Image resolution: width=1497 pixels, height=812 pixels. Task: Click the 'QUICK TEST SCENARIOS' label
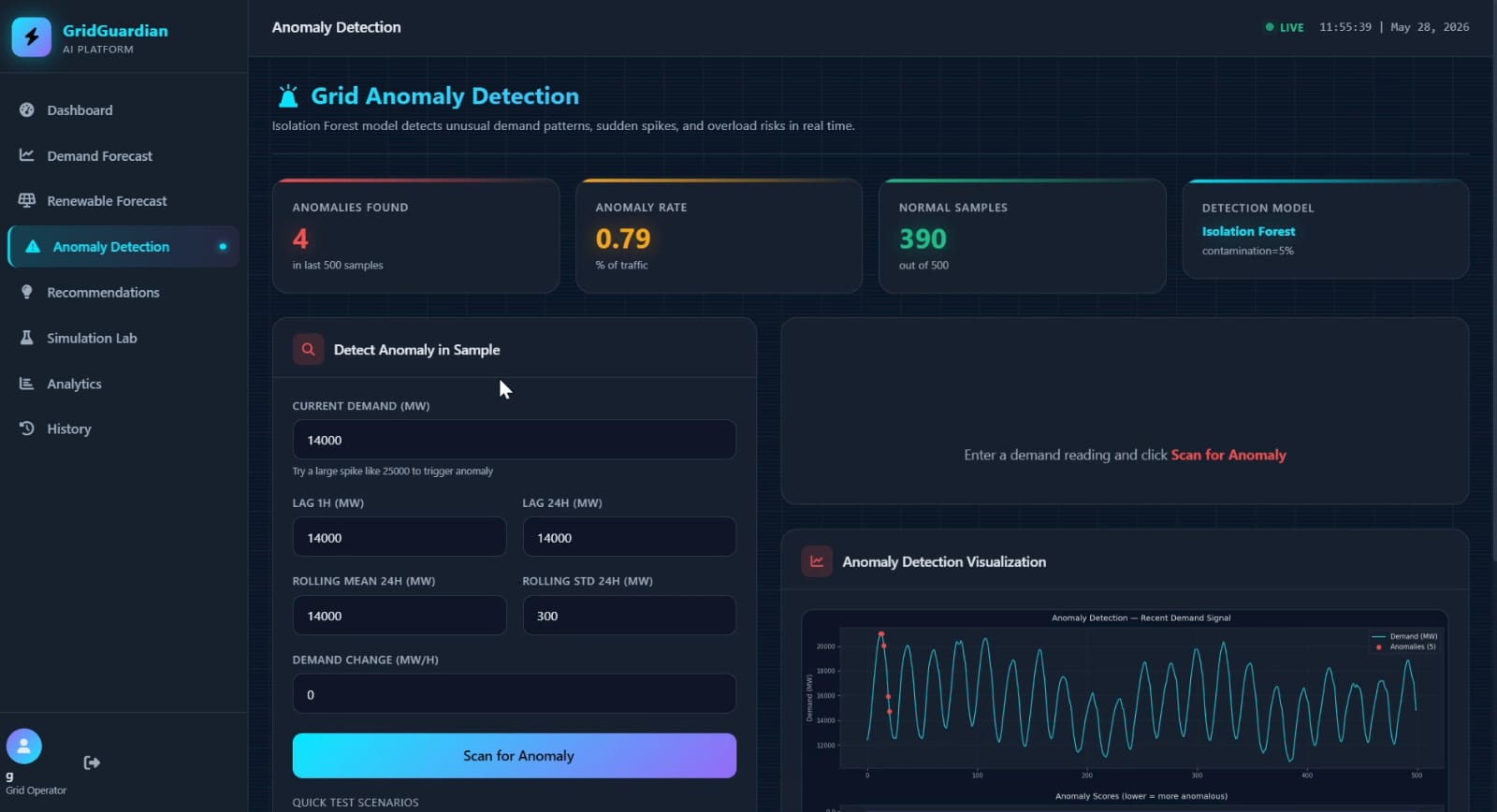point(356,803)
